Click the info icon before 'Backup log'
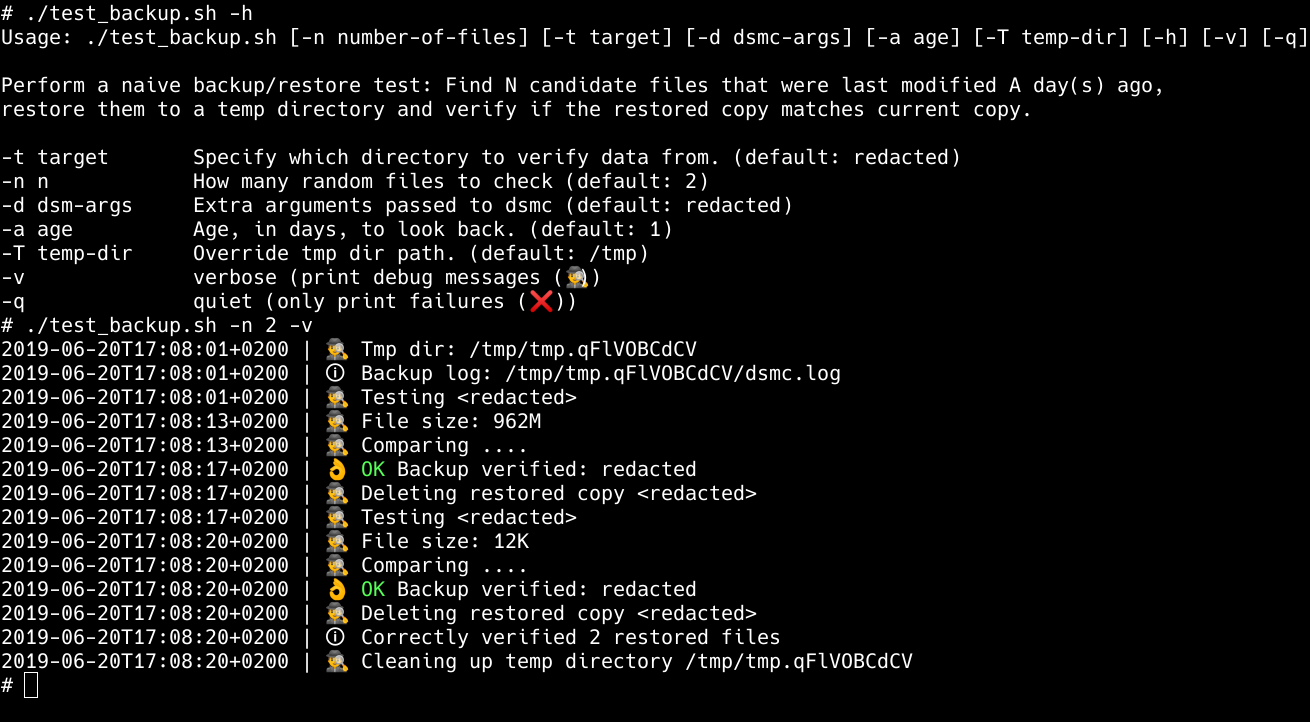The image size is (1310, 722). point(337,373)
